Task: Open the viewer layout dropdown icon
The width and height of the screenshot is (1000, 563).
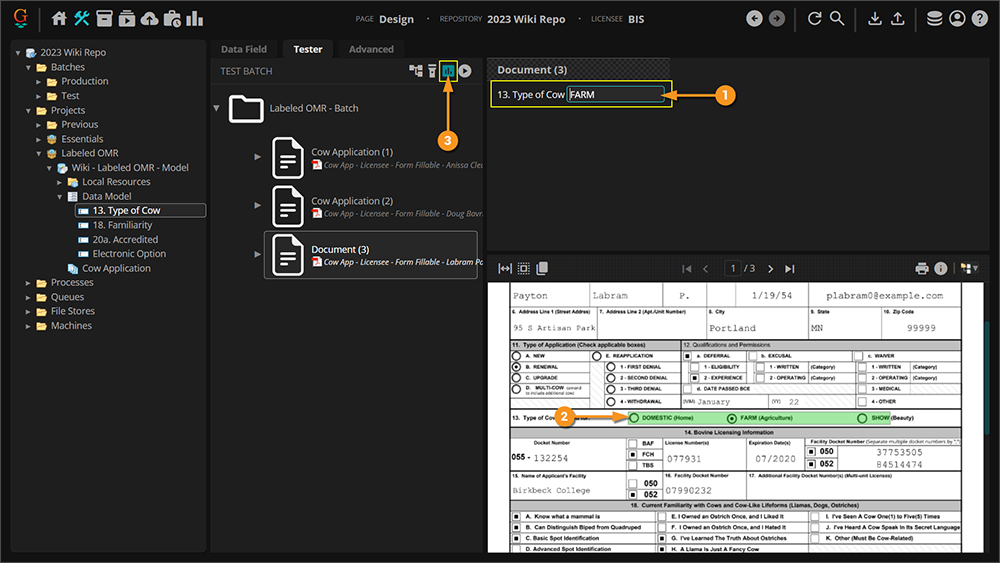Action: coord(969,268)
